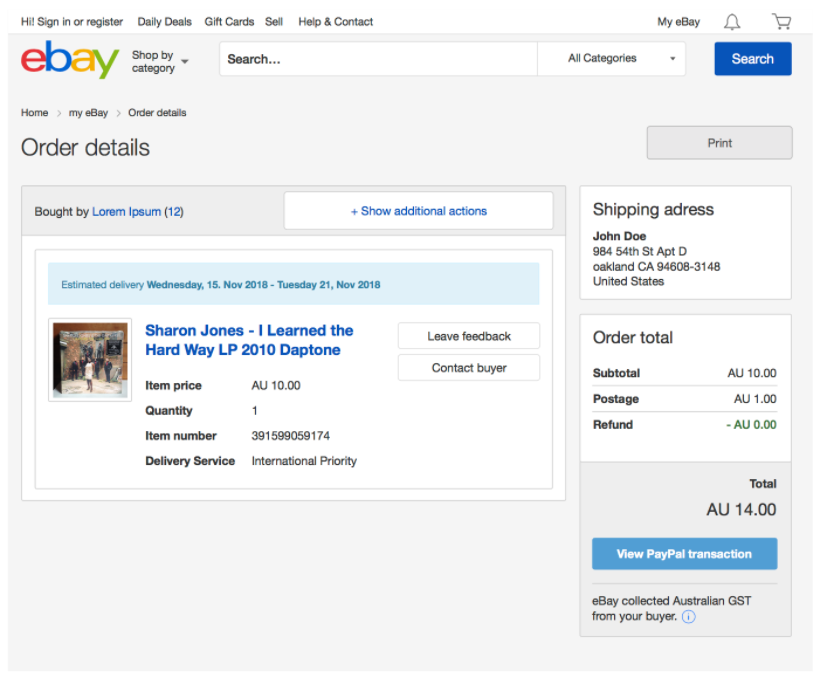Click the Sell menu link
This screenshot has width=828, height=679.
pyautogui.click(x=274, y=21)
